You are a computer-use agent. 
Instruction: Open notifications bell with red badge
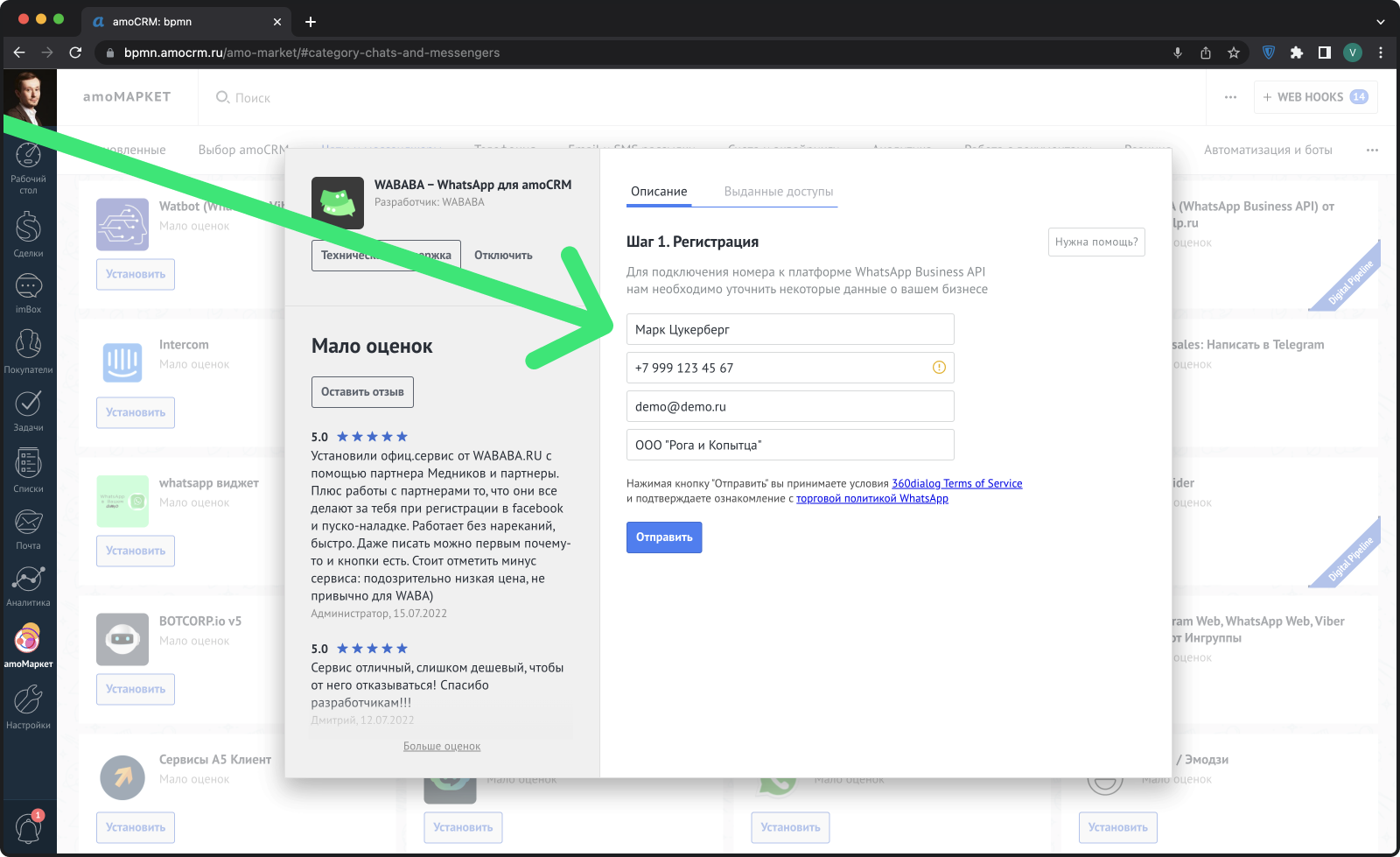click(x=29, y=827)
